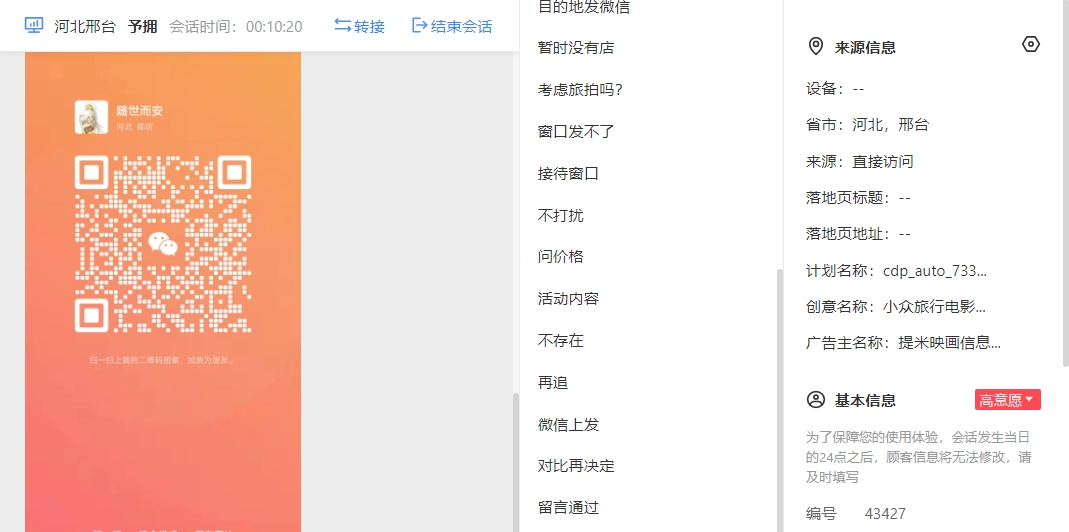
Task: Click the 结束会话 end session button
Action: [452, 27]
